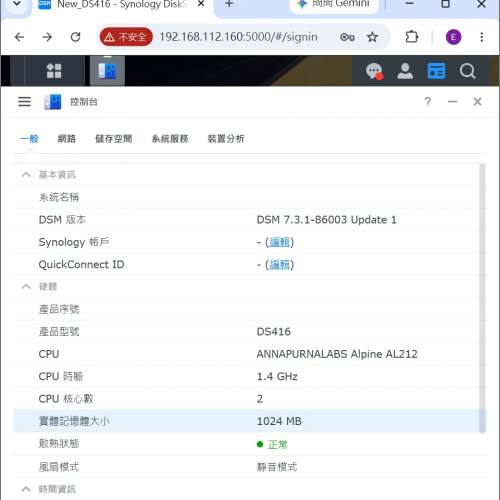The width and height of the screenshot is (500, 500).
Task: Click the 正常 thermal status value
Action: pos(277,444)
